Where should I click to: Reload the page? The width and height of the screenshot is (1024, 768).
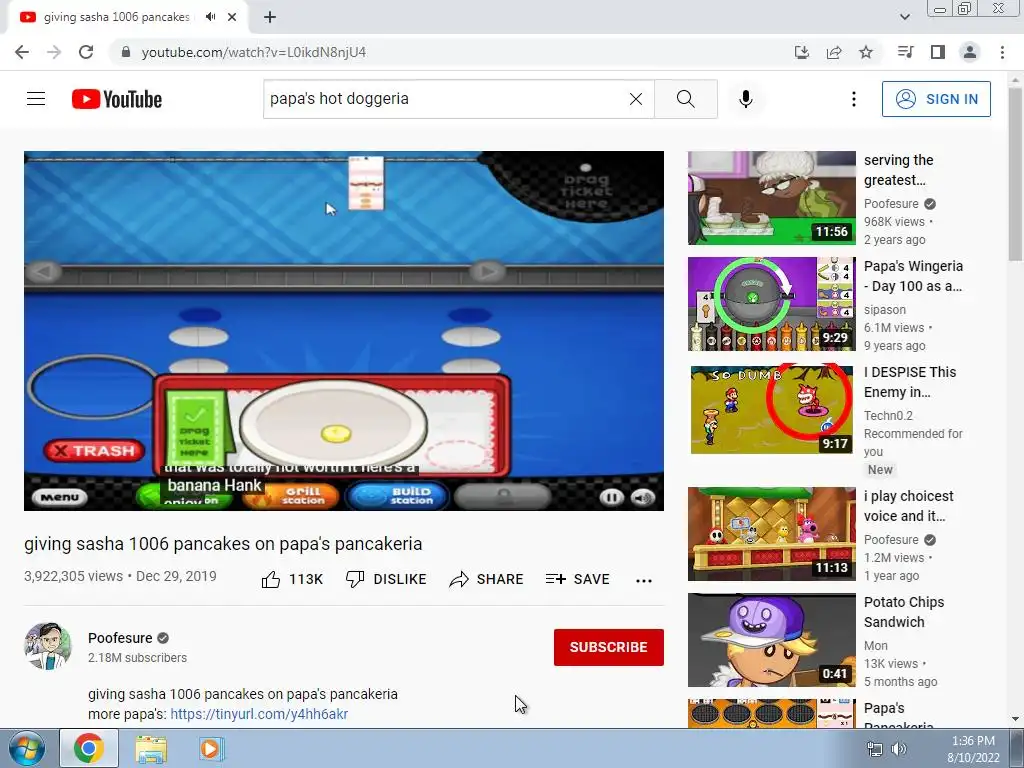coord(86,52)
